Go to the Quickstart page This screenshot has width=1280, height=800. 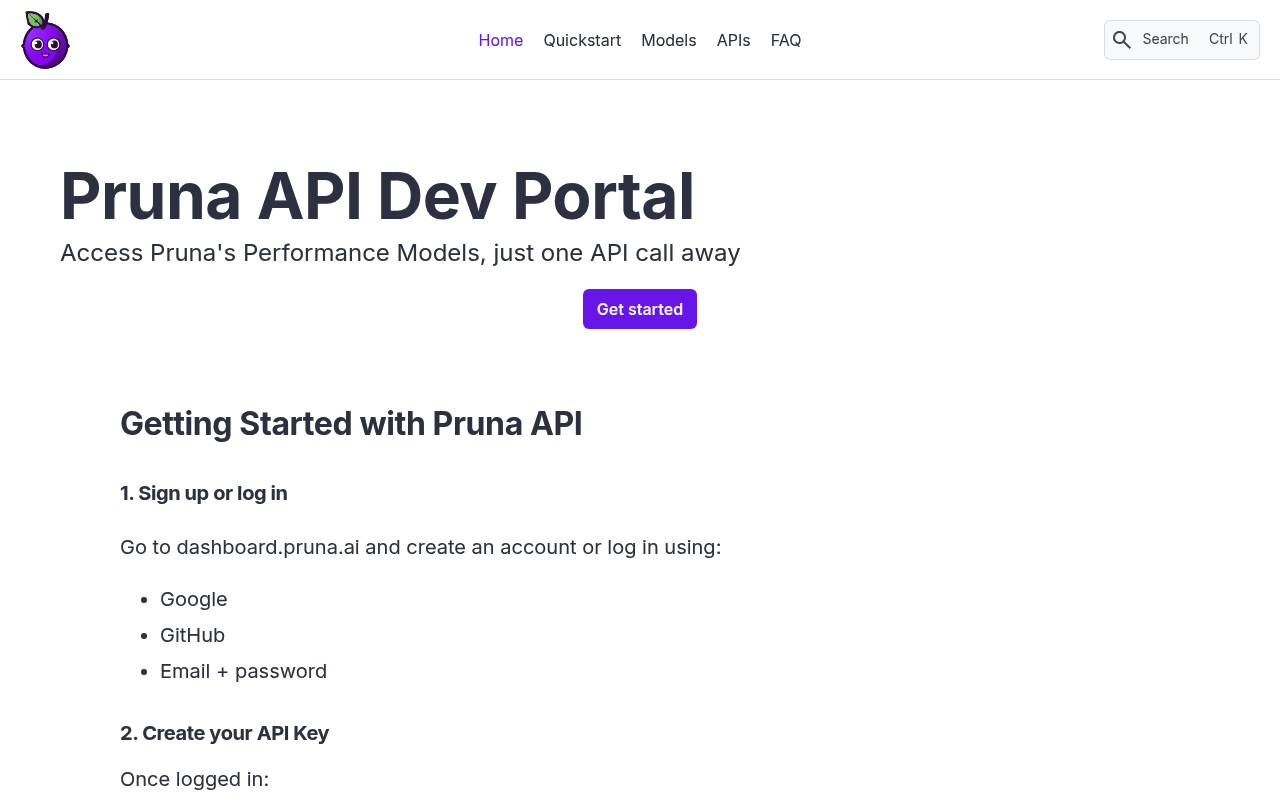tap(582, 40)
